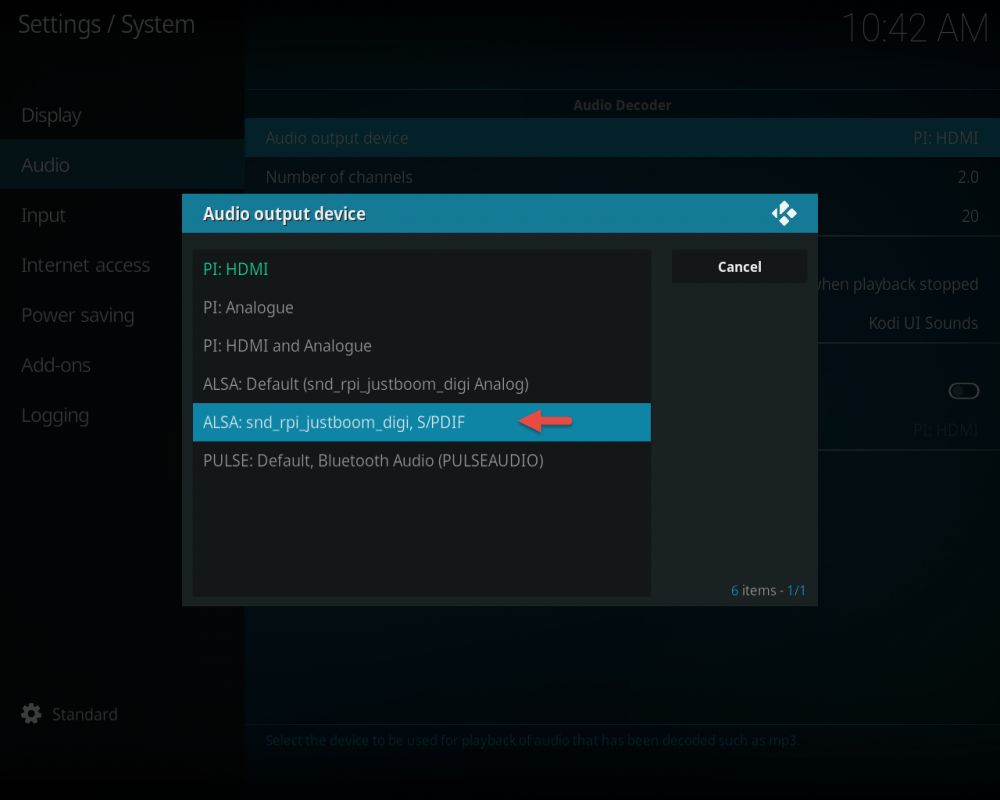Toggle the switch in the settings panel

point(963,391)
